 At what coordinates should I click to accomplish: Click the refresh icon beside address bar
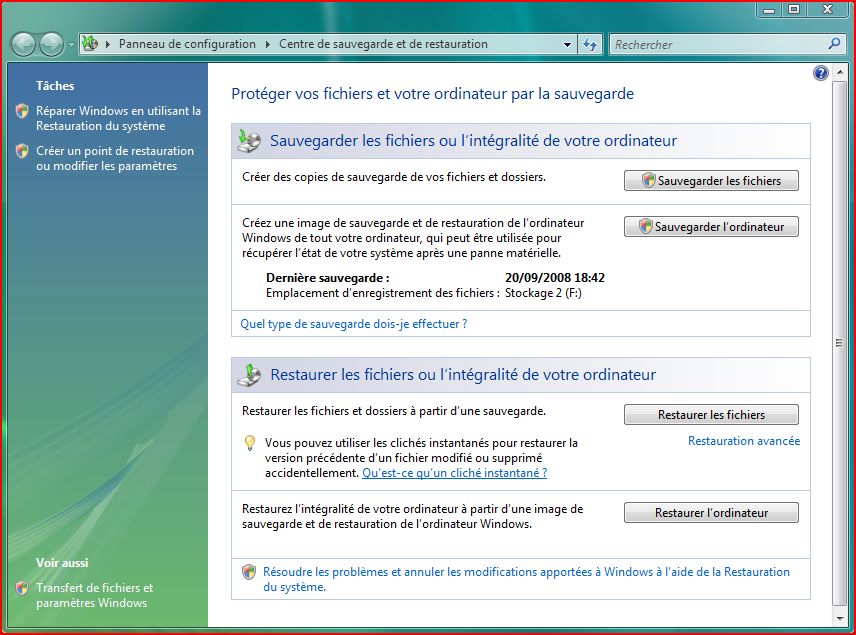590,44
